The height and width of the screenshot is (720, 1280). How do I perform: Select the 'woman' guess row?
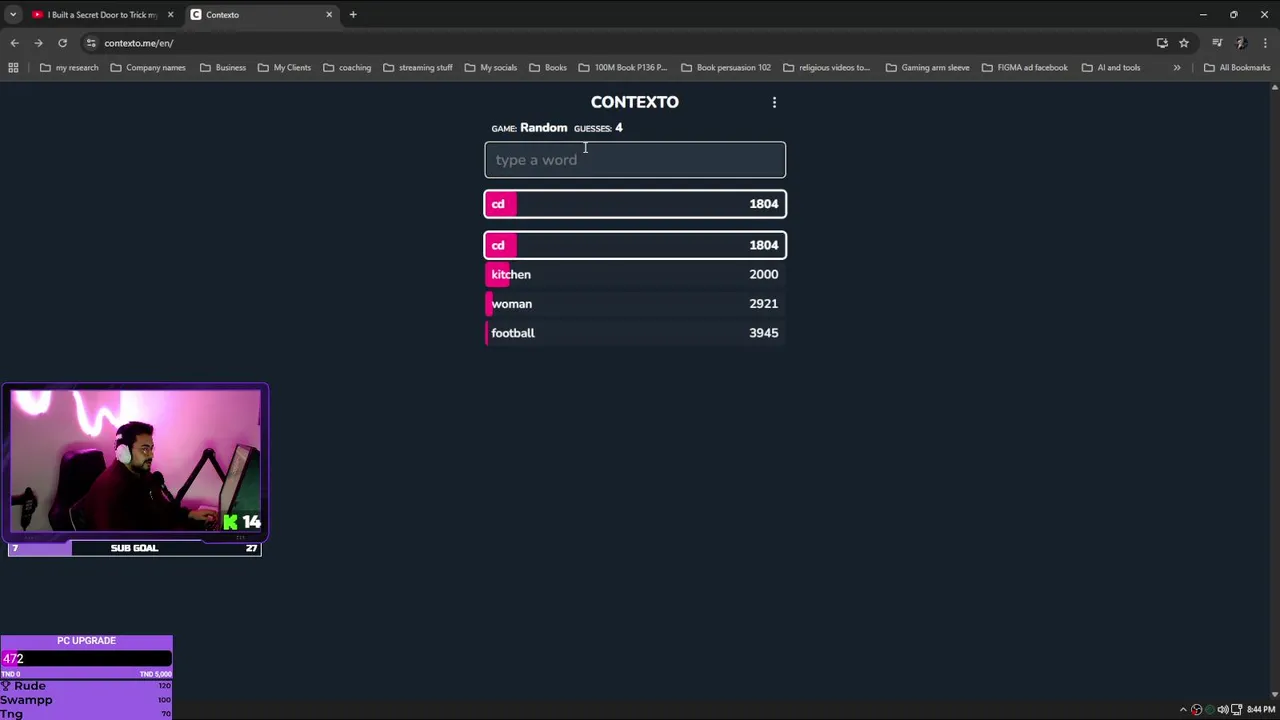pyautogui.click(x=635, y=304)
